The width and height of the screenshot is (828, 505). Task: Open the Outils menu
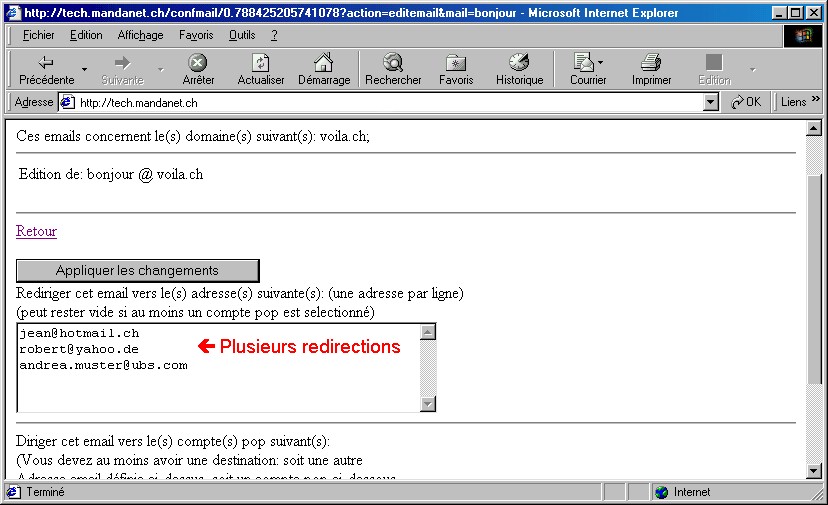[241, 35]
